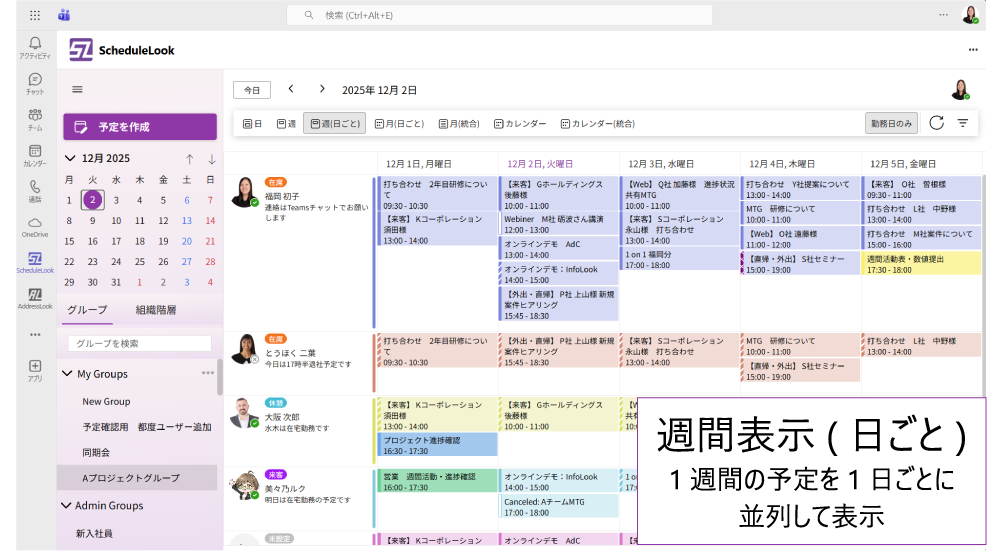Collapse the My Groups section
1000x551 pixels.
67,374
